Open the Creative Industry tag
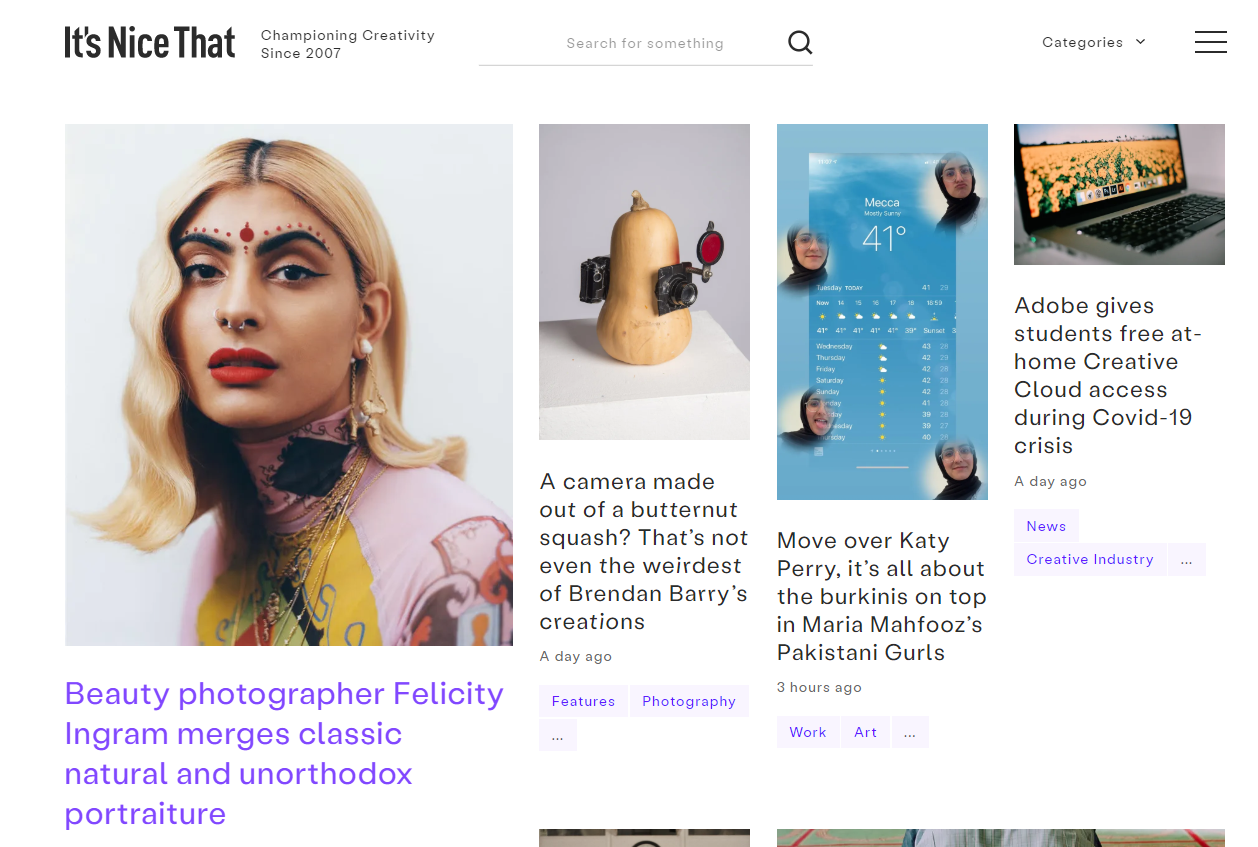This screenshot has height=847, width=1258. (x=1089, y=559)
